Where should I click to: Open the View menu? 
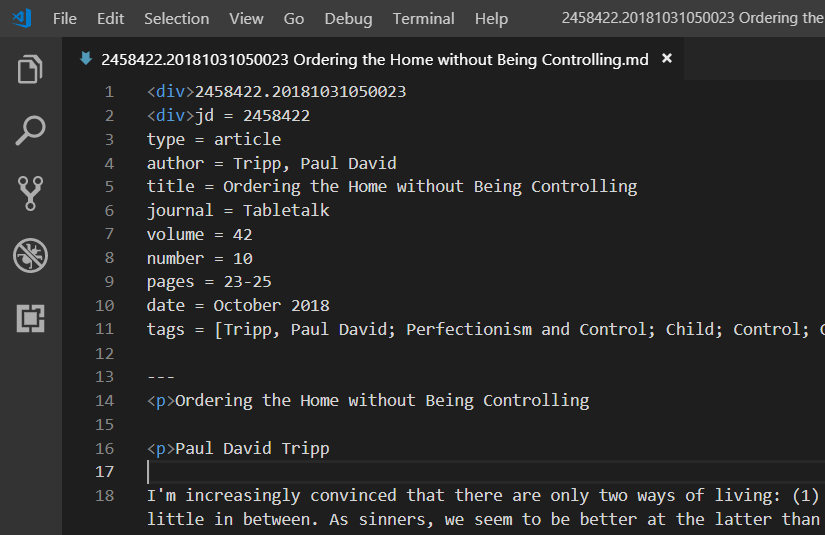point(246,19)
